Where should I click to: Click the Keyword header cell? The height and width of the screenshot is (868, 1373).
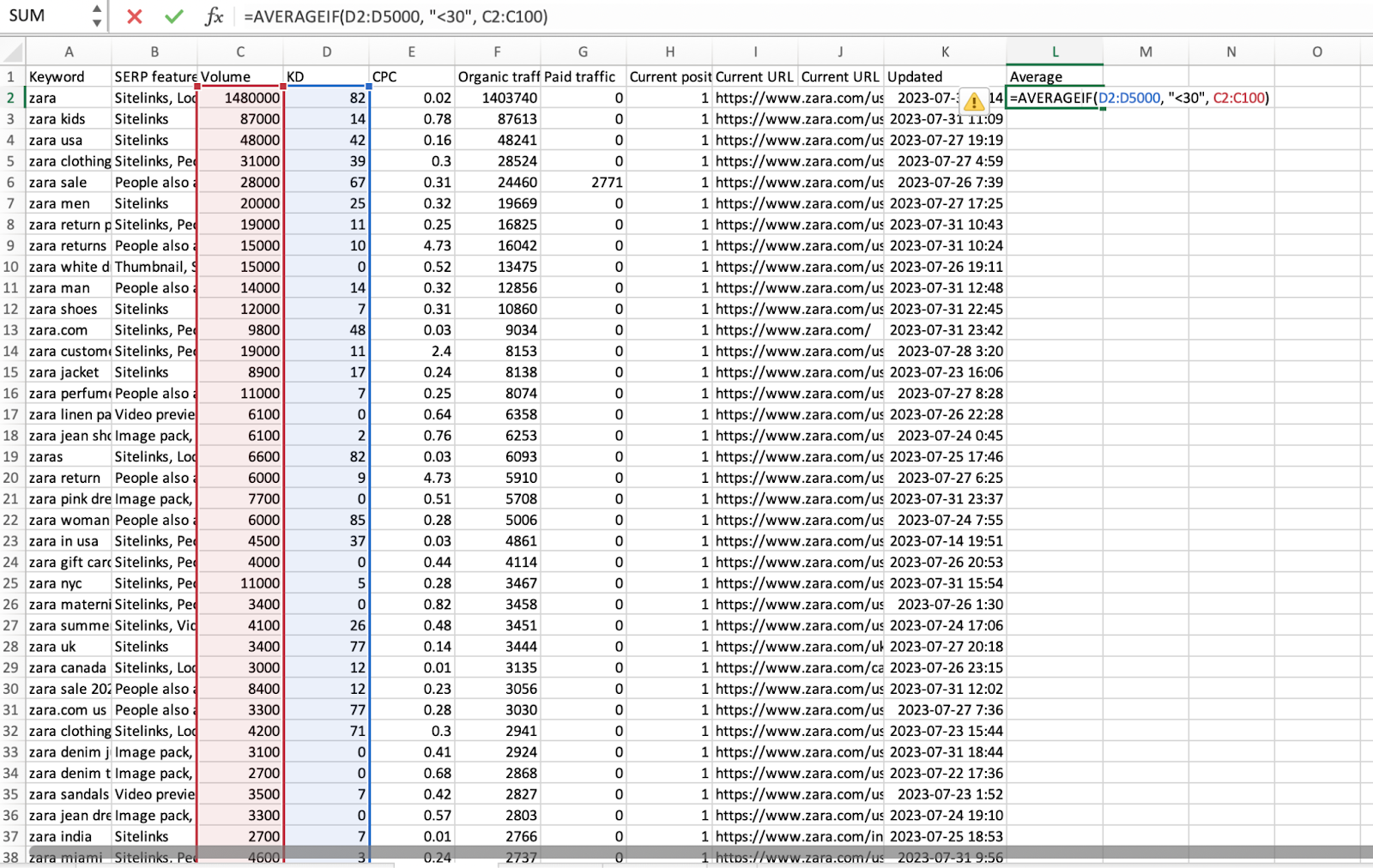coord(69,76)
